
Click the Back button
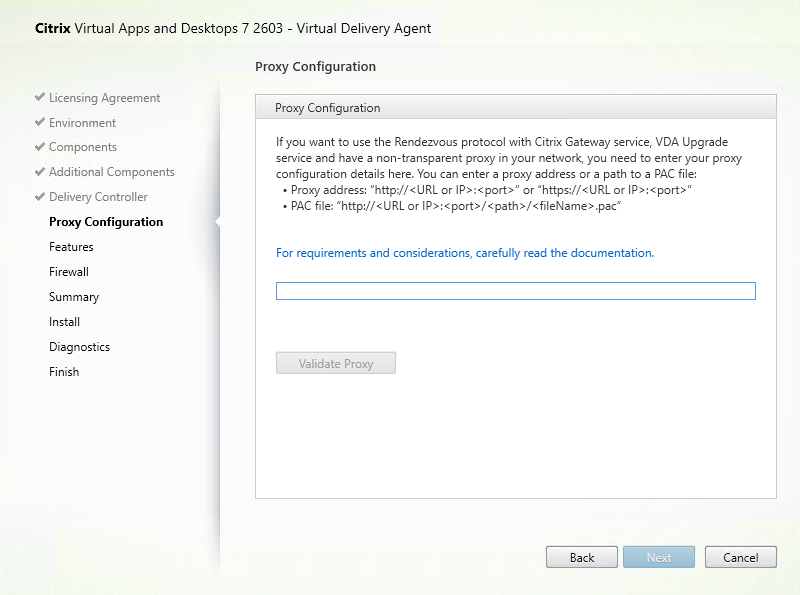click(582, 557)
